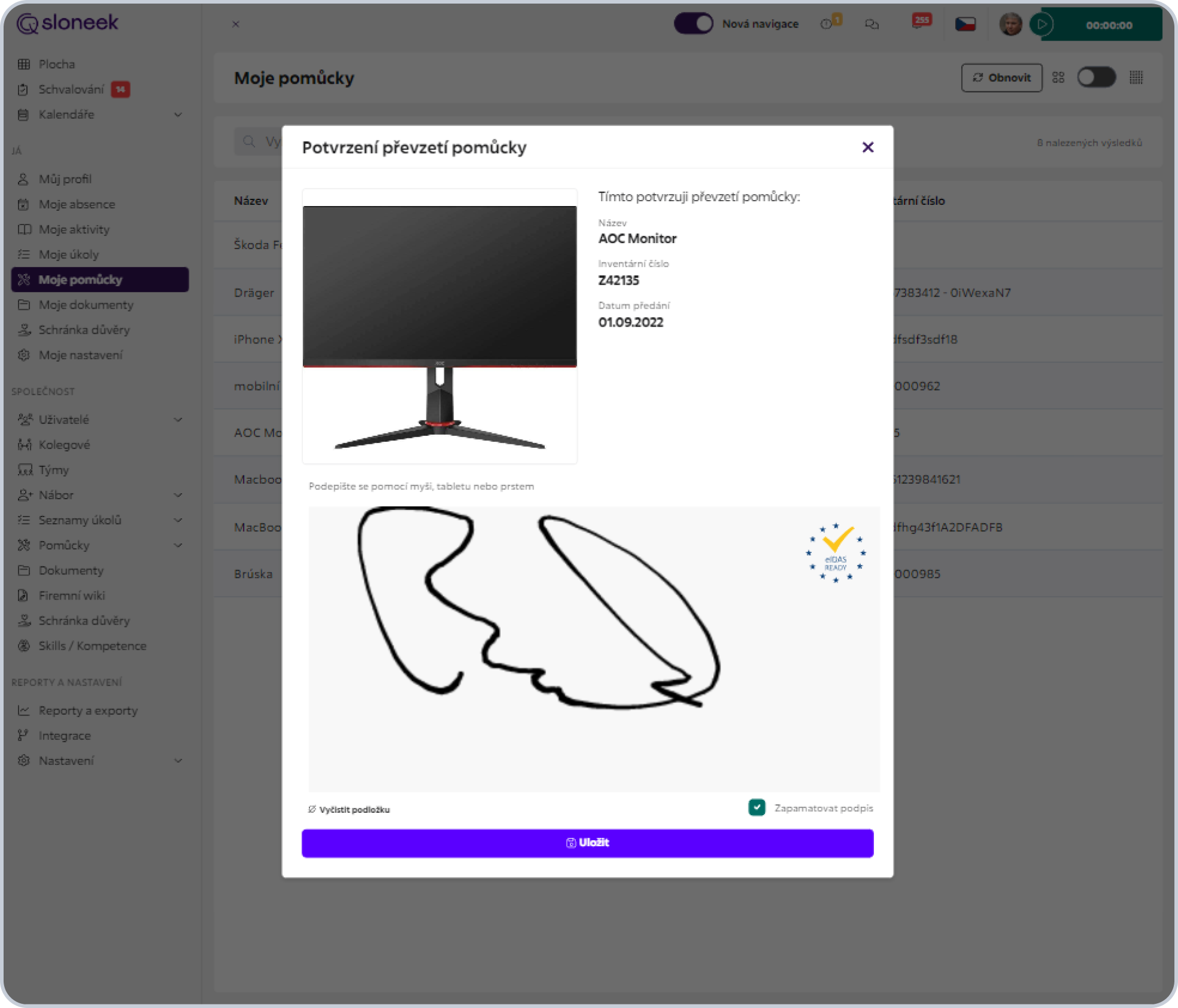Expand the Nastavení chevron
1178x1008 pixels.
(x=178, y=760)
